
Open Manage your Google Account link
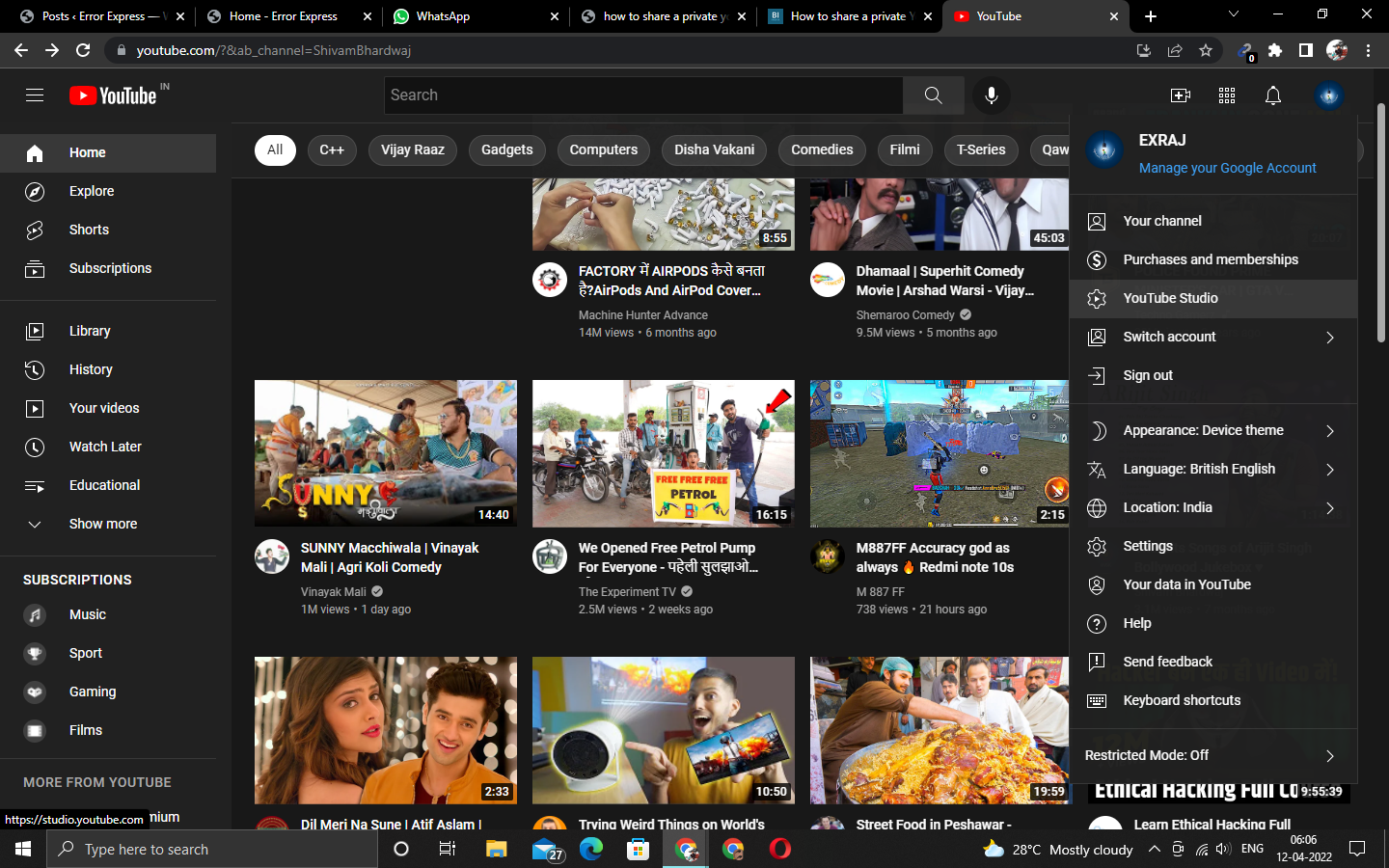(x=1227, y=168)
